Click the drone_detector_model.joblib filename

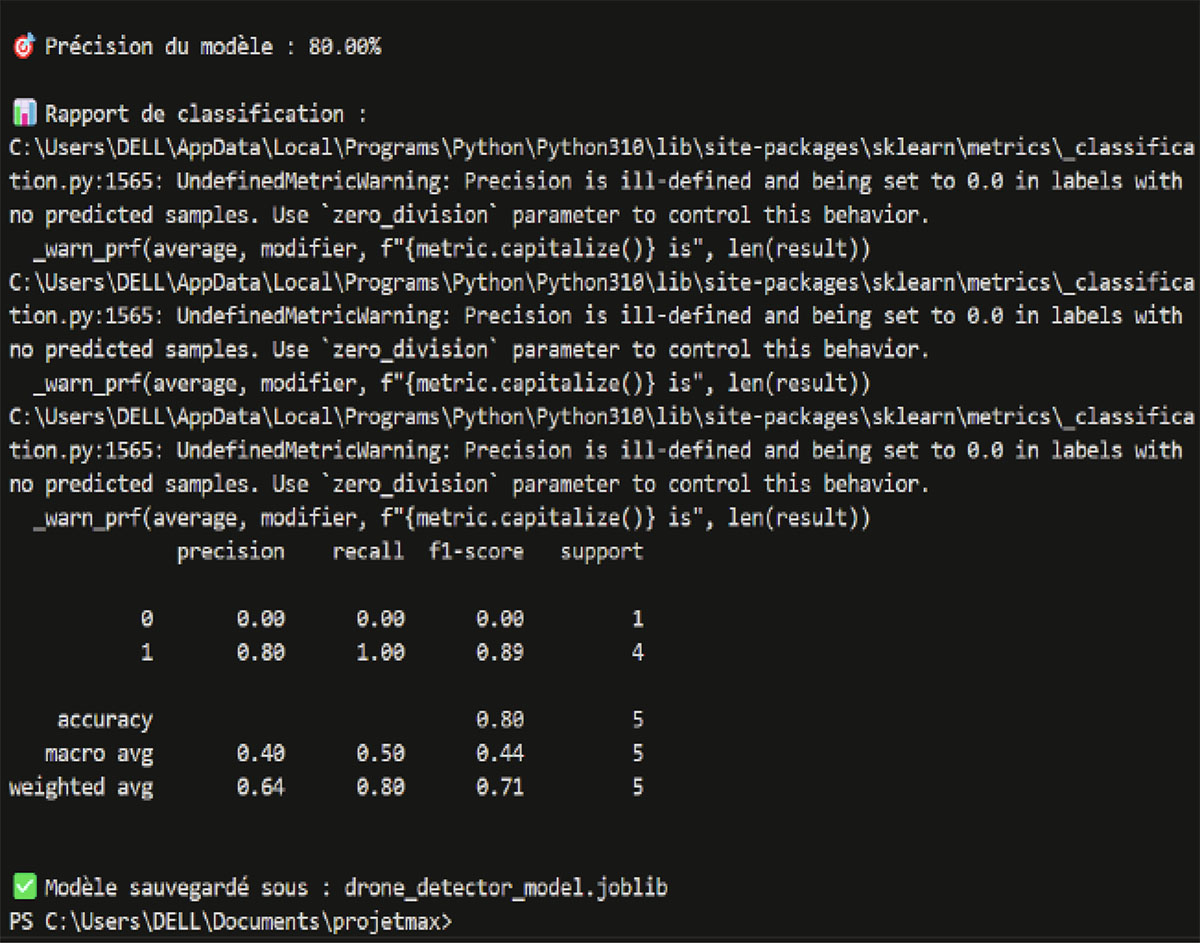pyautogui.click(x=505, y=887)
